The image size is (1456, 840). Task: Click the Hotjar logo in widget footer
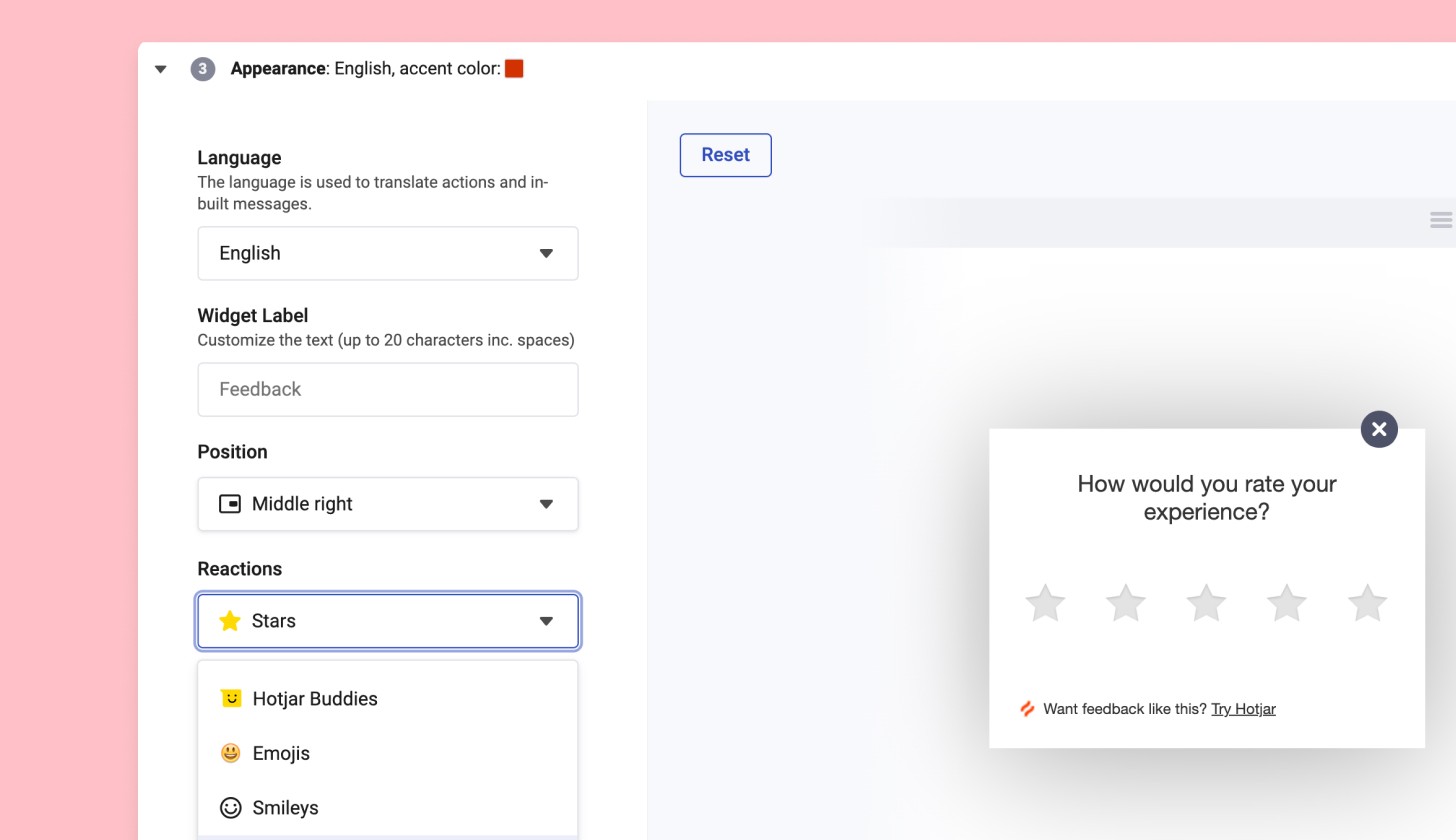tap(1027, 709)
